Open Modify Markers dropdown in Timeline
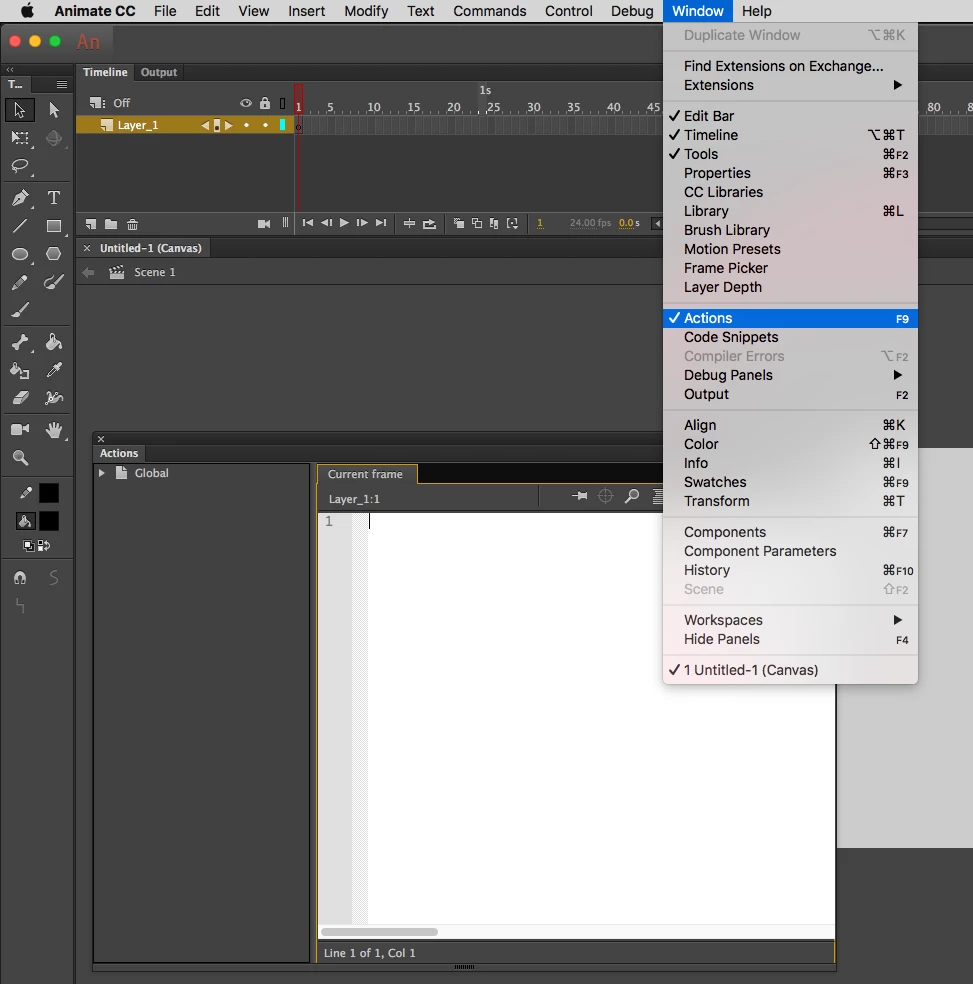The image size is (973, 984). pyautogui.click(x=513, y=223)
